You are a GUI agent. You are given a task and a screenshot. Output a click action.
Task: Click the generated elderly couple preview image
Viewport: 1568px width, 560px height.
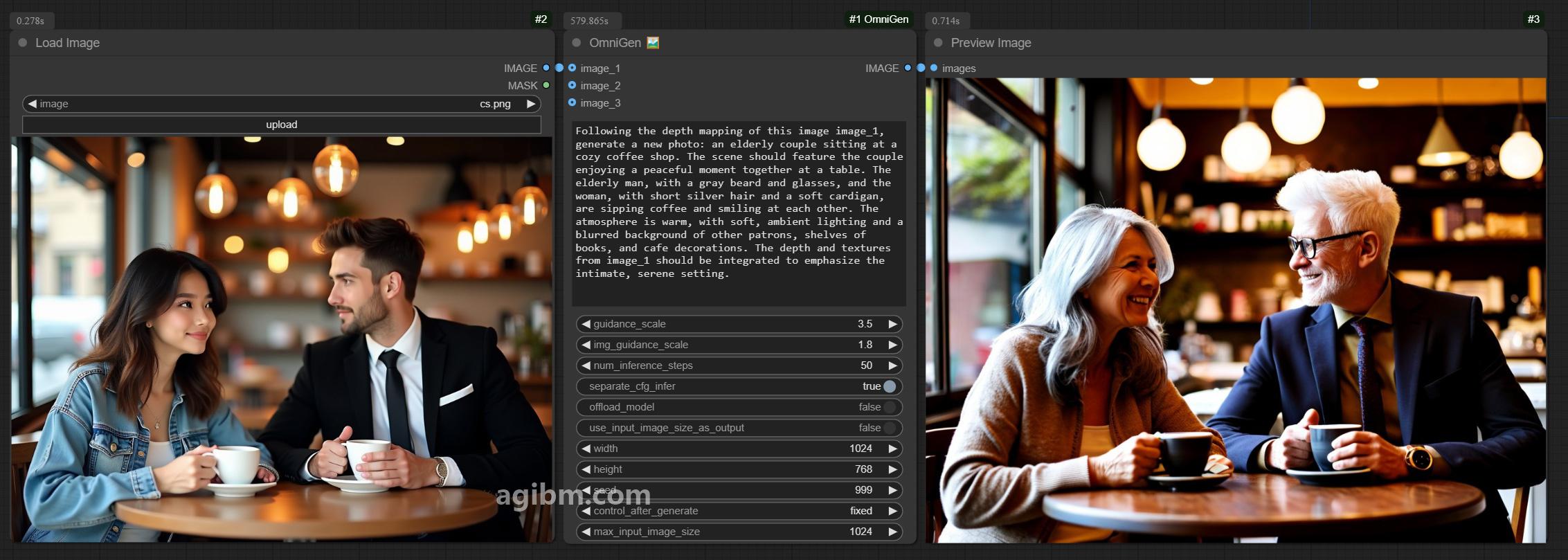[x=1236, y=310]
